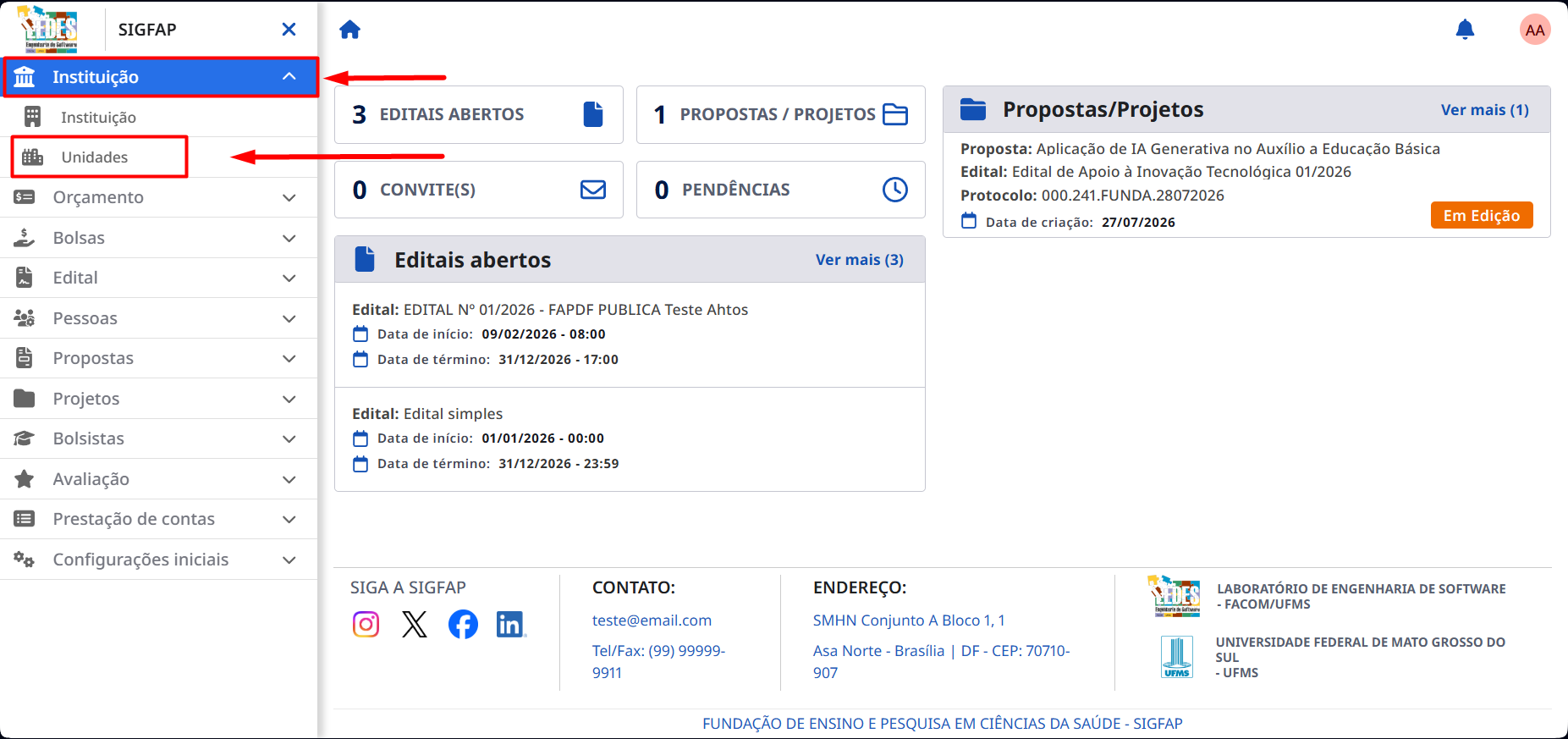The height and width of the screenshot is (739, 1568).
Task: Expand the Propostas menu
Action: click(x=159, y=358)
